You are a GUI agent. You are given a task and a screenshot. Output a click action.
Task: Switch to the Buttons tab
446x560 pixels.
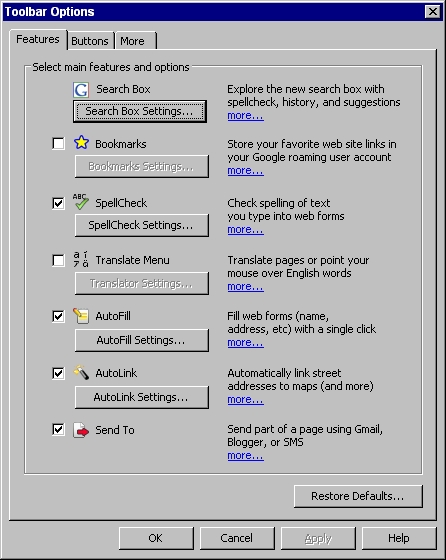pyautogui.click(x=90, y=41)
